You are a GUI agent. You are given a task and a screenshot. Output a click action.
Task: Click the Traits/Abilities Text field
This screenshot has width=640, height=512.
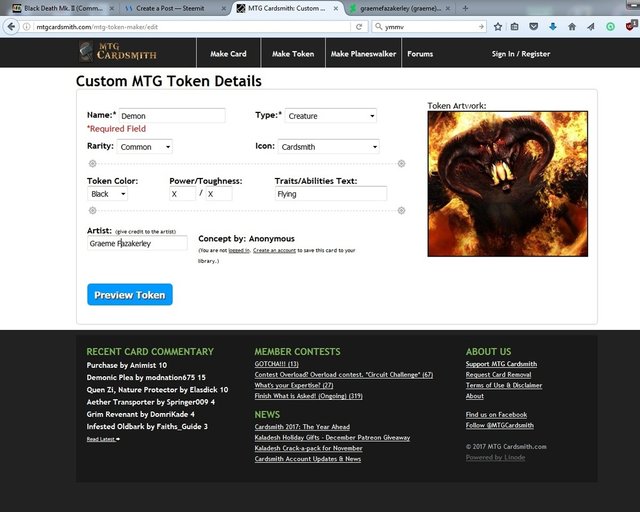coord(331,194)
